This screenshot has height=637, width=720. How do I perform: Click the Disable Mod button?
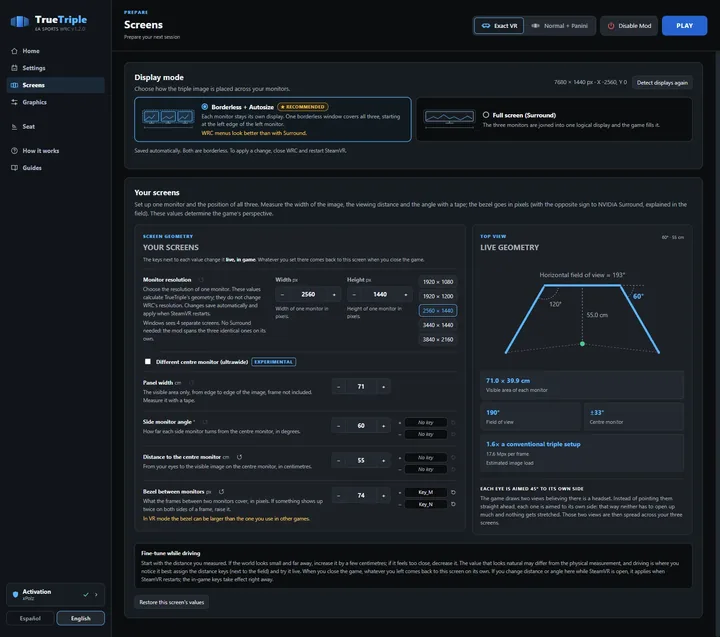pyautogui.click(x=629, y=26)
